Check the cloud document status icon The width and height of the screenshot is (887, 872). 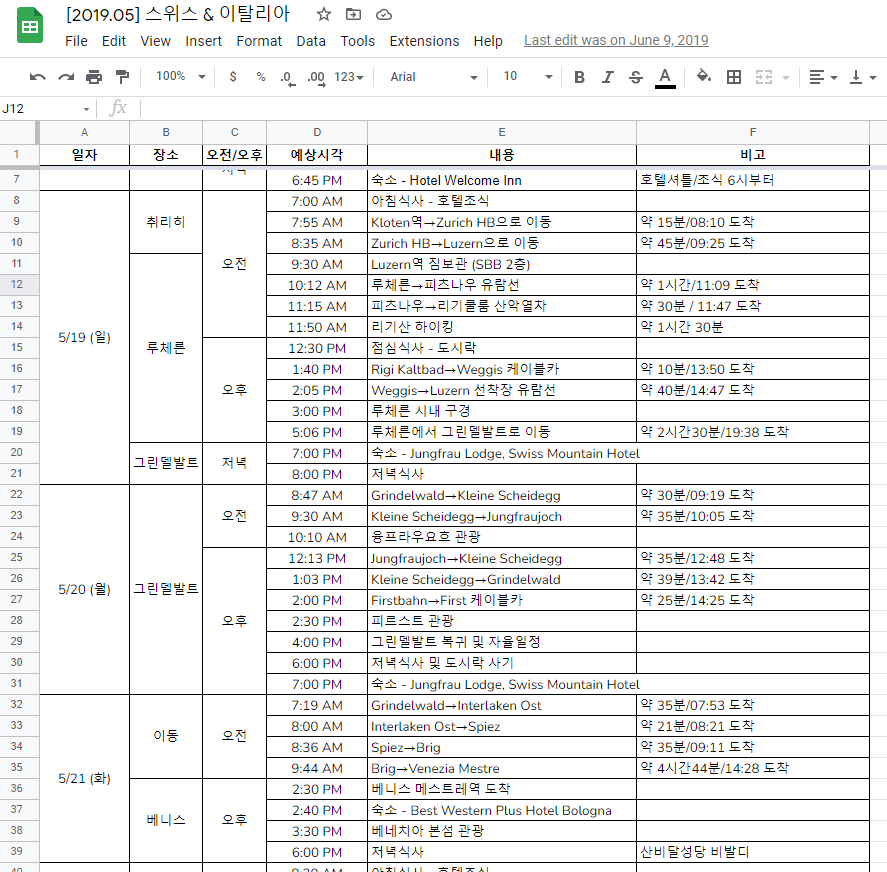coord(384,14)
